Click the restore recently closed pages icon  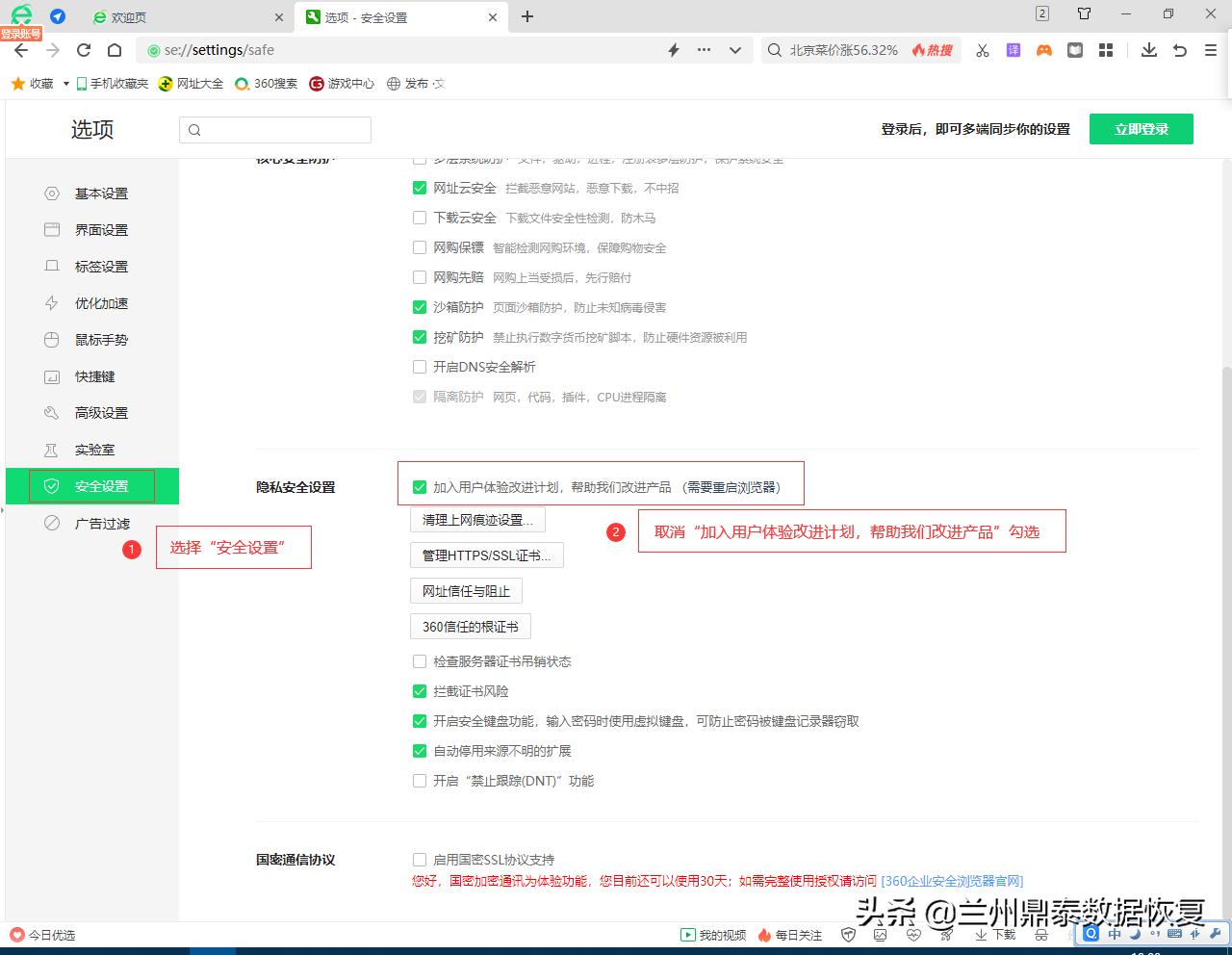click(1180, 50)
